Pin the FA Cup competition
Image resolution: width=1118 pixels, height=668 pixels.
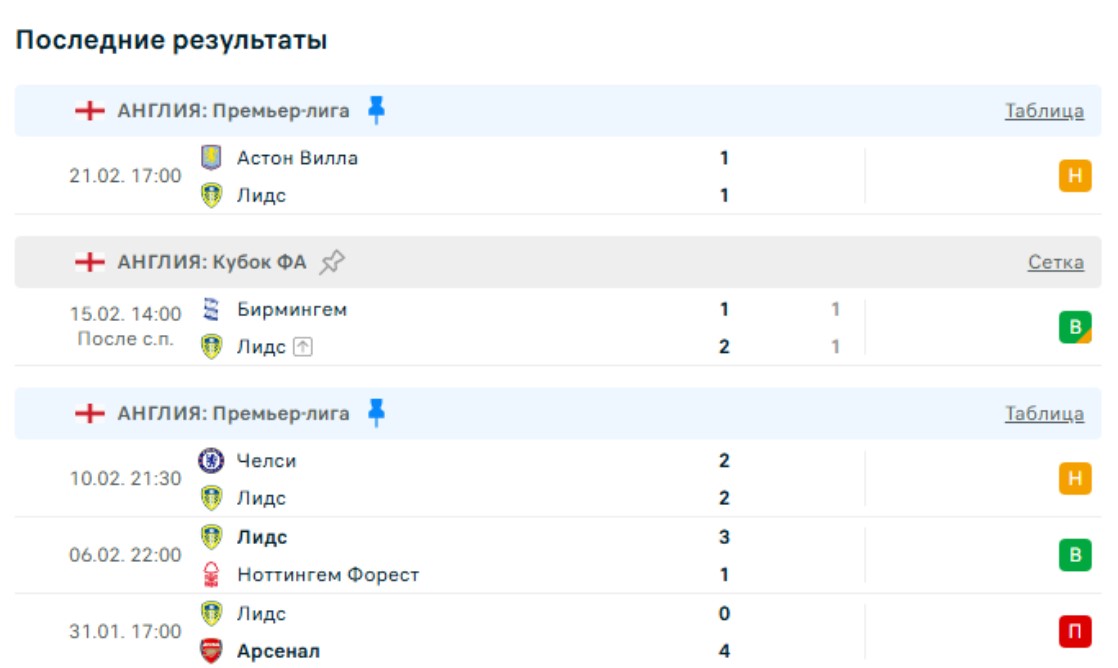coord(332,262)
